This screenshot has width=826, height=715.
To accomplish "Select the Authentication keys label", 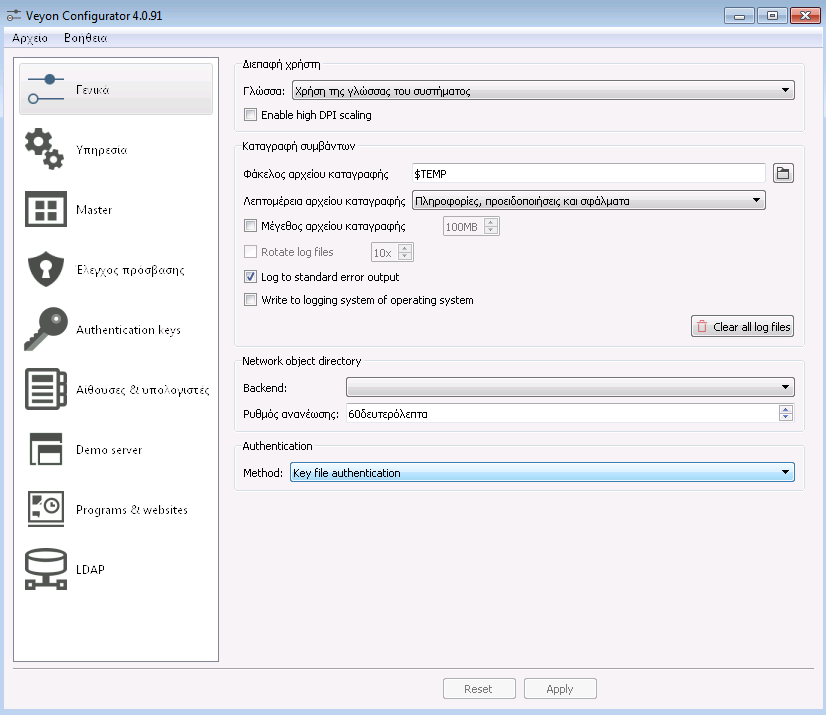I will click(128, 330).
